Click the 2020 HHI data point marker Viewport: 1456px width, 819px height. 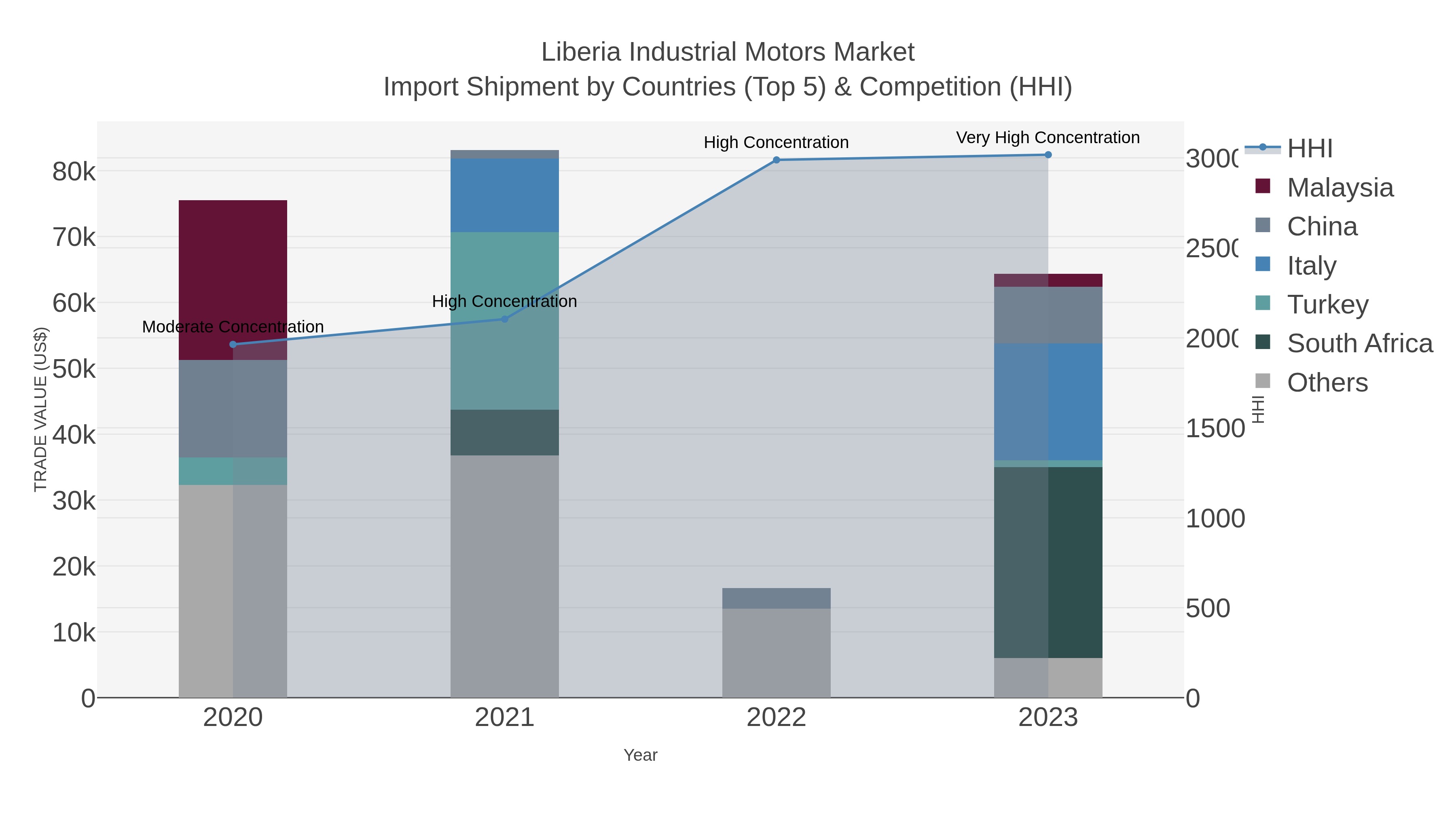pyautogui.click(x=233, y=344)
